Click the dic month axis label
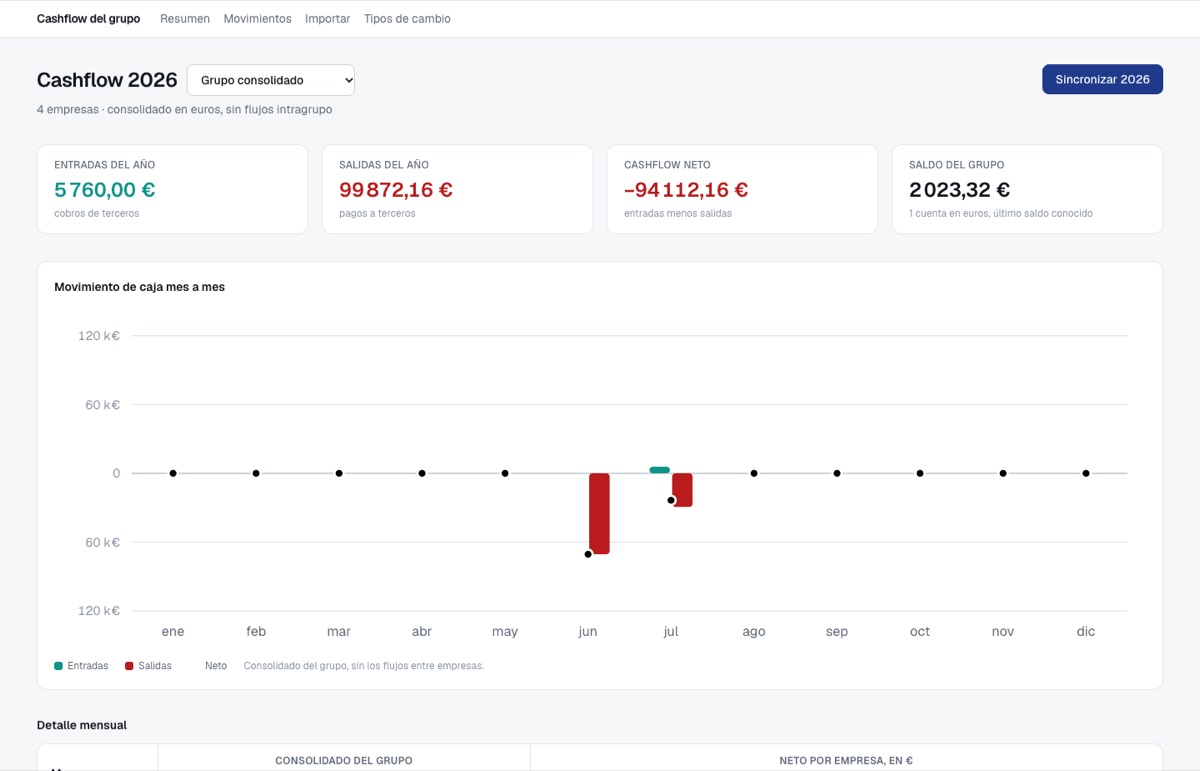Image resolution: width=1200 pixels, height=771 pixels. (x=1086, y=631)
